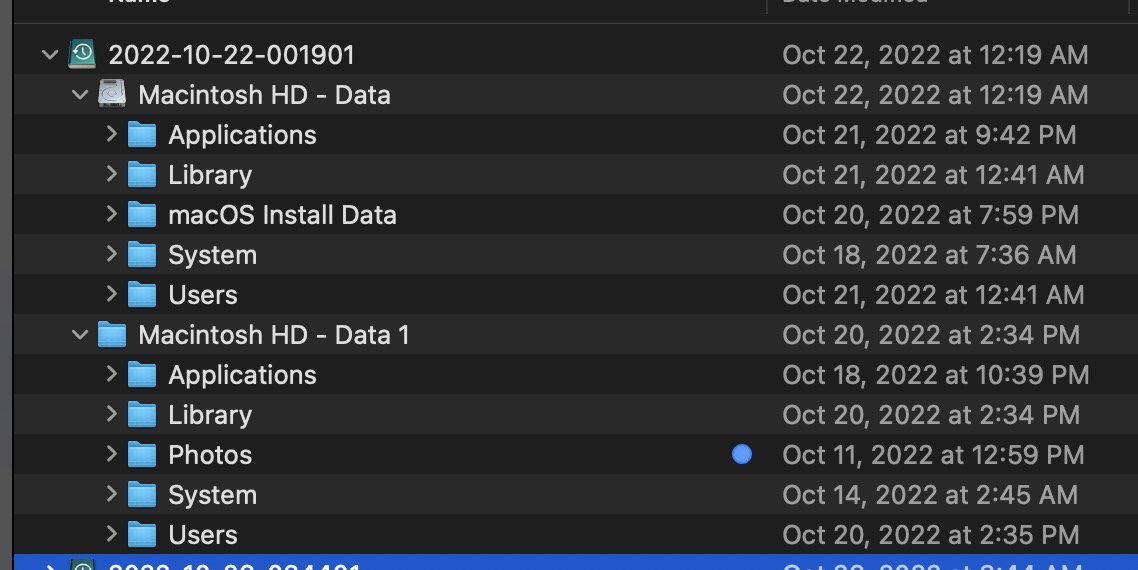
Task: Click the Time Machine backup icon for 2022-10-22-001901
Action: point(82,54)
